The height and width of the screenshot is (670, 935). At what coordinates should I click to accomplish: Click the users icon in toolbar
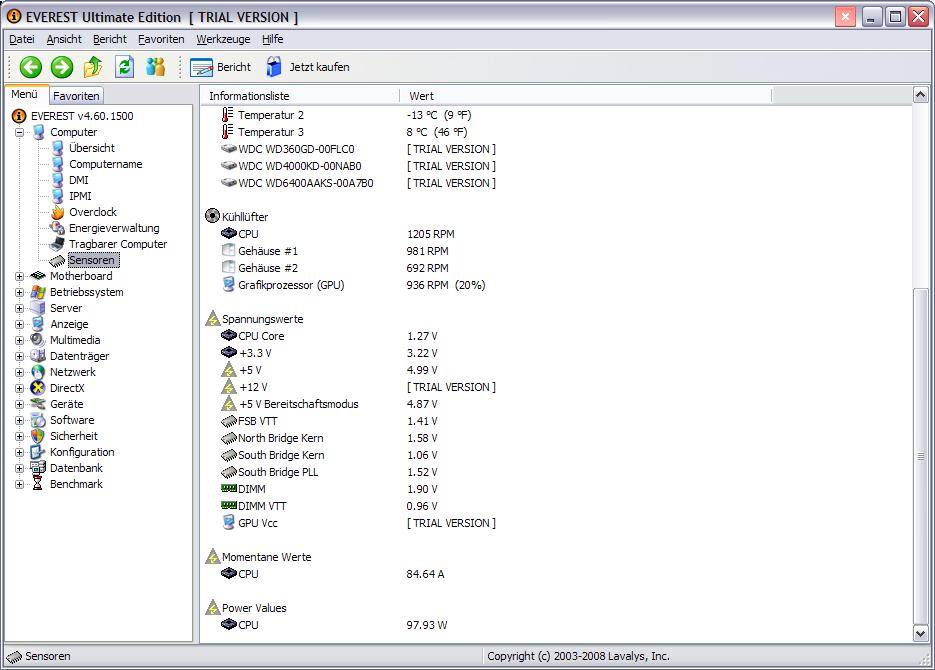156,67
